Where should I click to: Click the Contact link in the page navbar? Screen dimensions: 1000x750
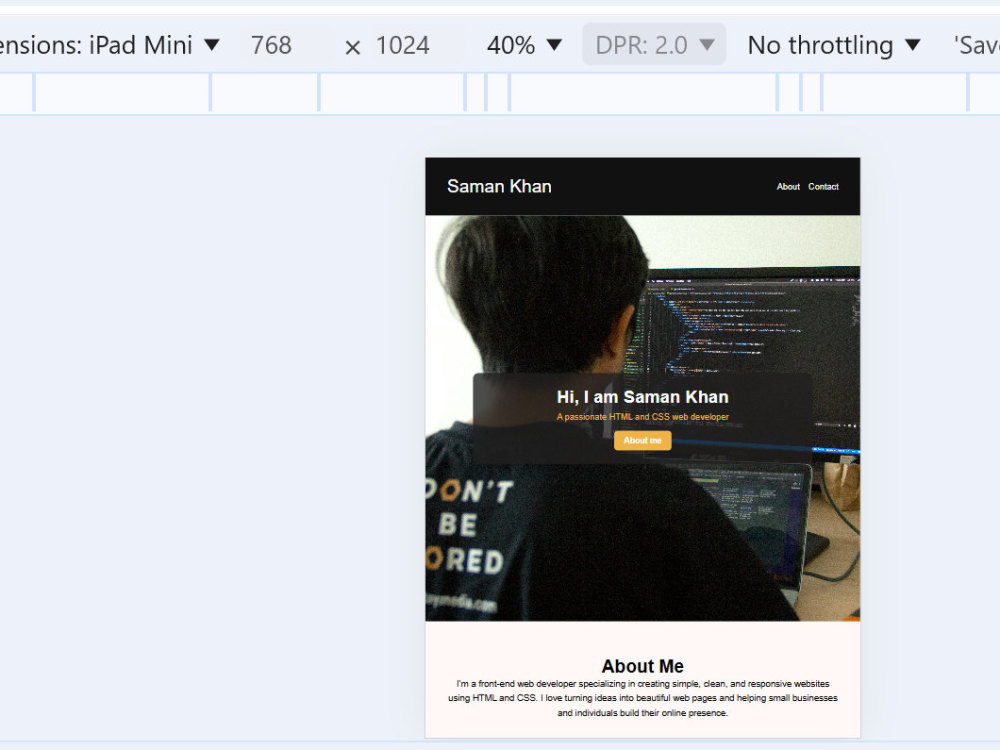(x=823, y=186)
